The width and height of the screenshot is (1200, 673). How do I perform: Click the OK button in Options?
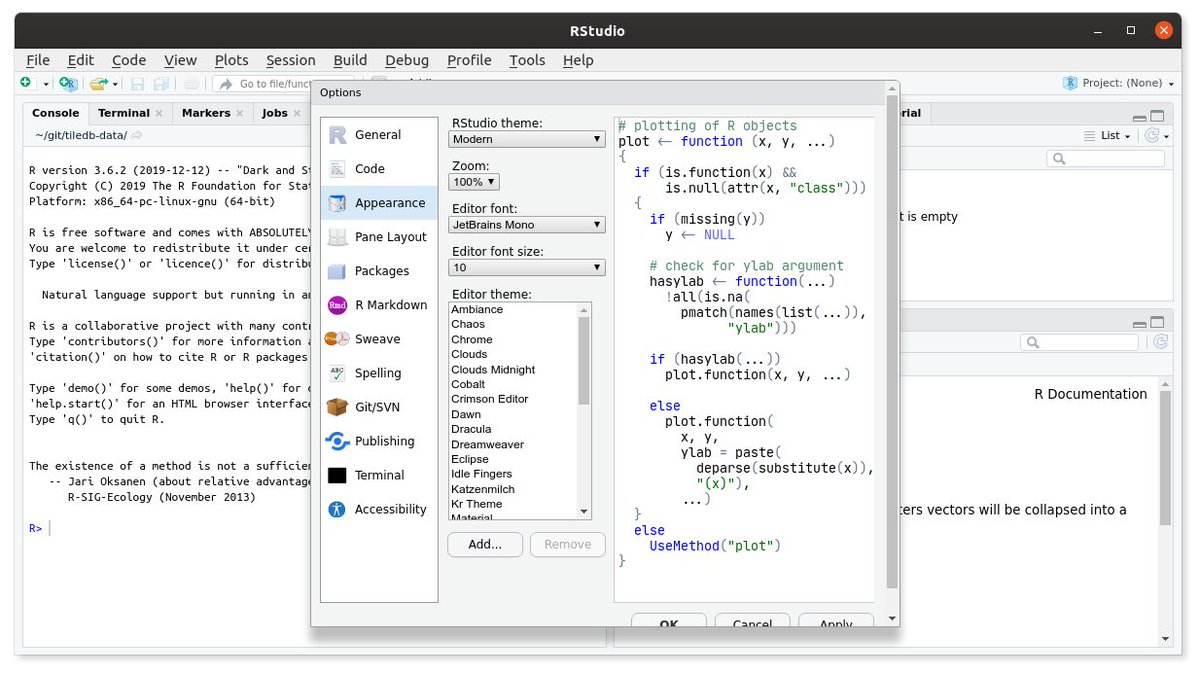click(669, 621)
